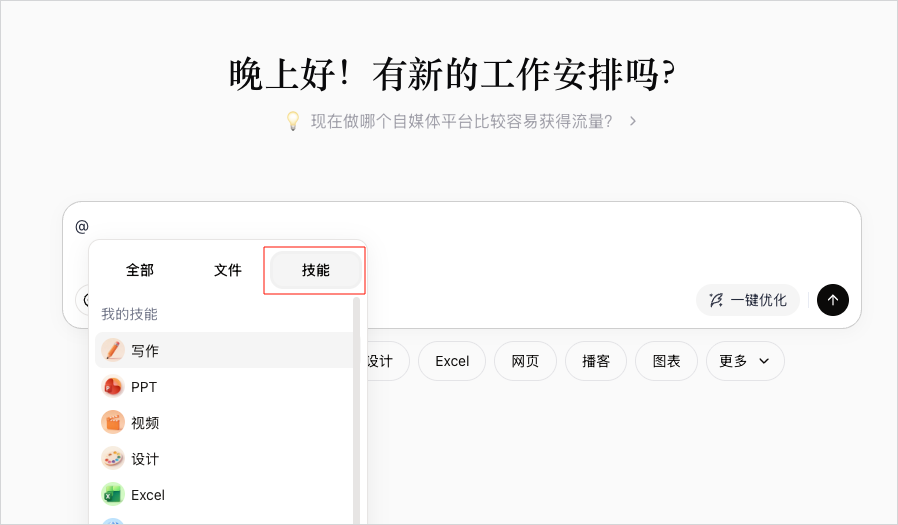Choose 写作 from my skills list

tap(224, 350)
